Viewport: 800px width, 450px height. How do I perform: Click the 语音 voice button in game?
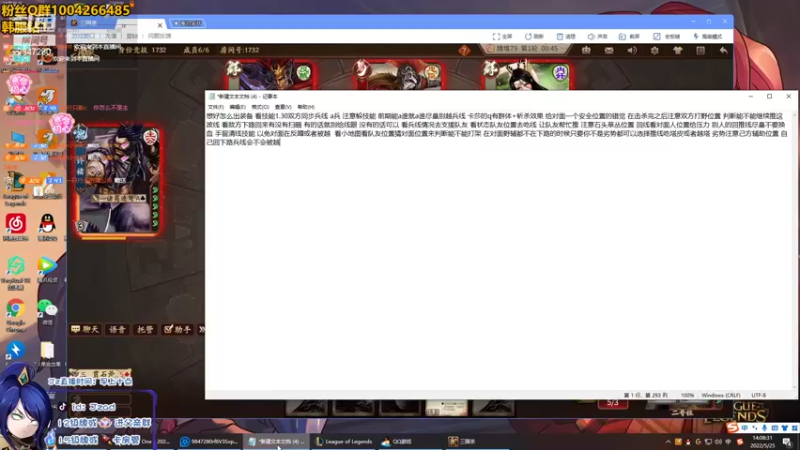pyautogui.click(x=117, y=330)
